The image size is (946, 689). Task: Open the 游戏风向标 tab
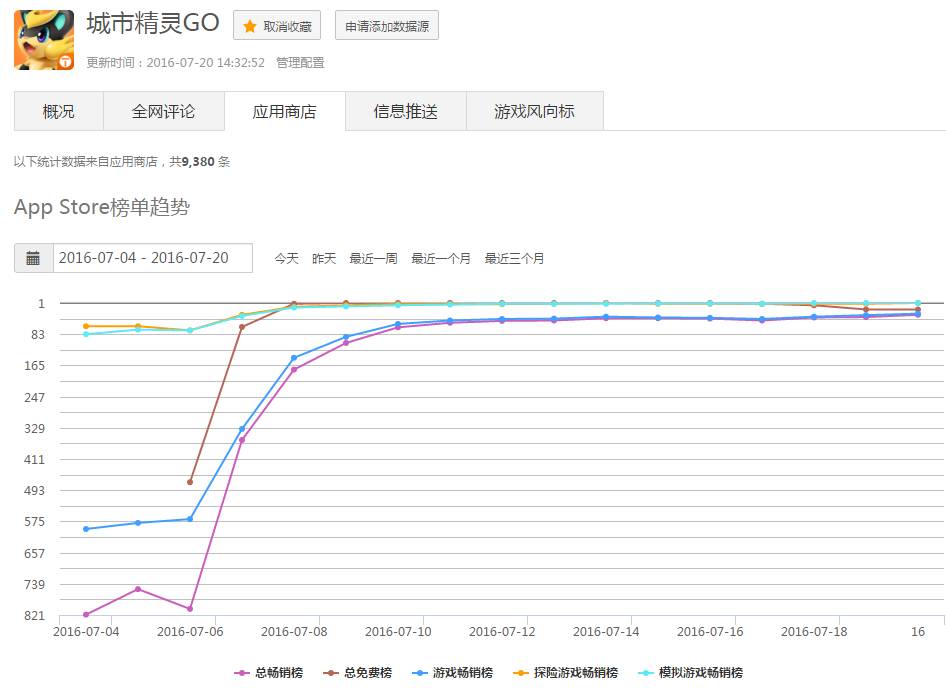pyautogui.click(x=535, y=111)
